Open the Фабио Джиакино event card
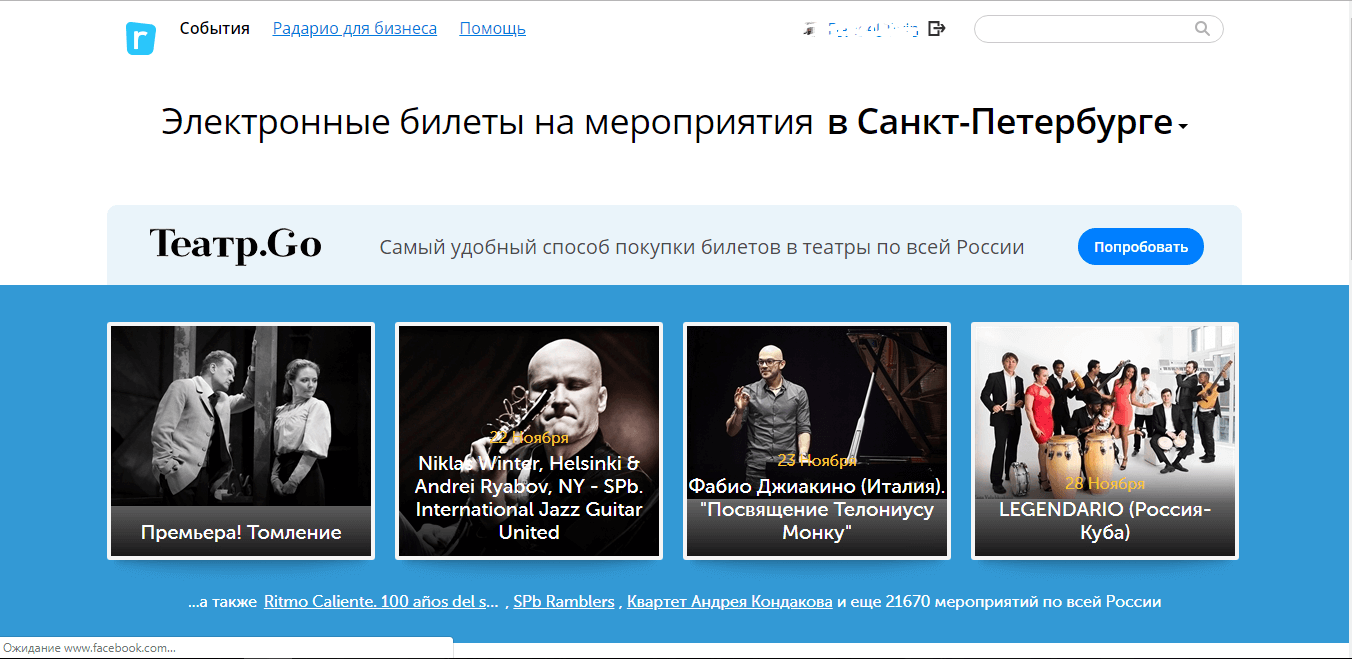This screenshot has width=1352, height=659. click(817, 440)
